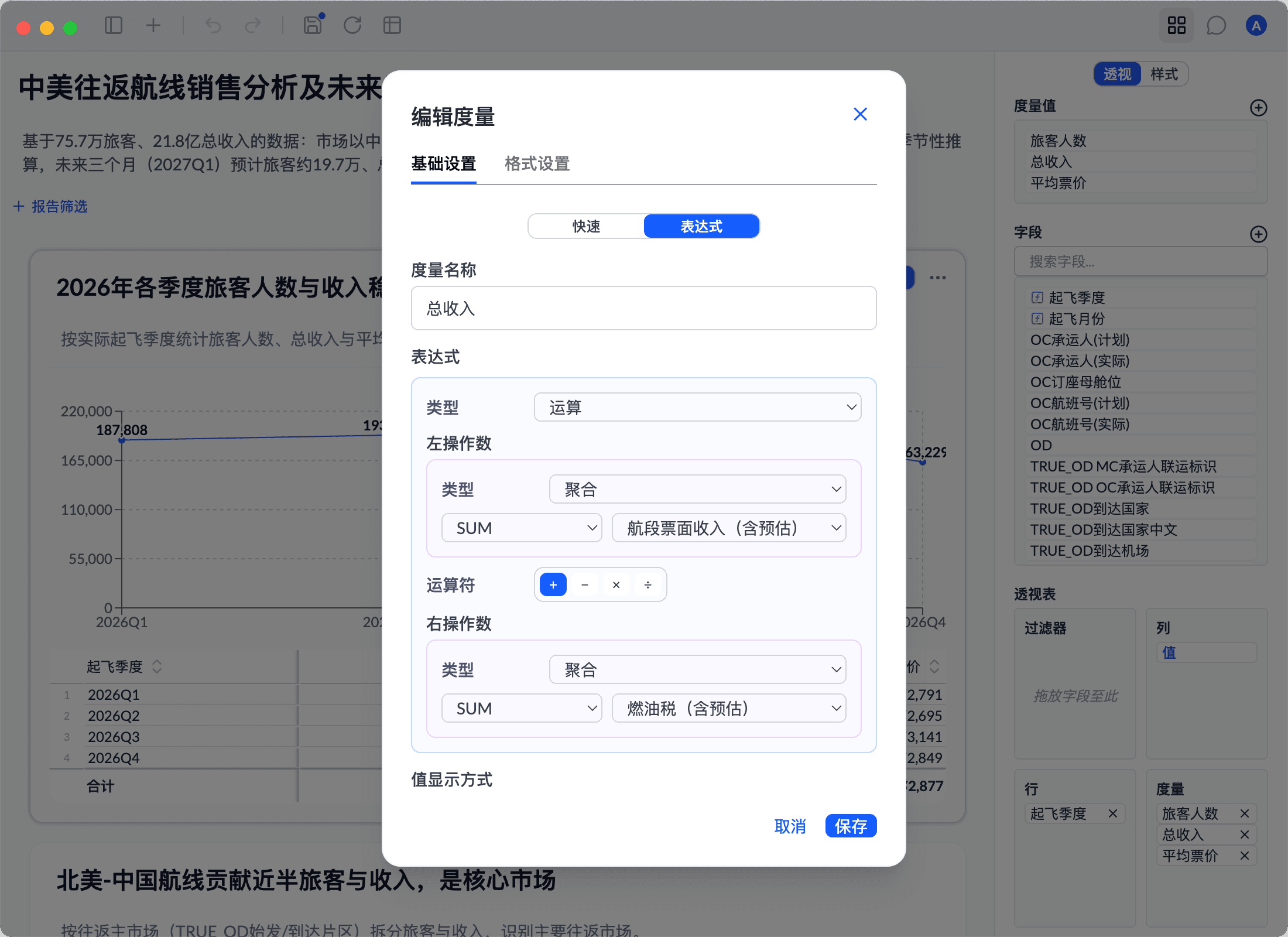Select the 透视 panel toggle
The image size is (1288, 937).
click(x=1118, y=74)
